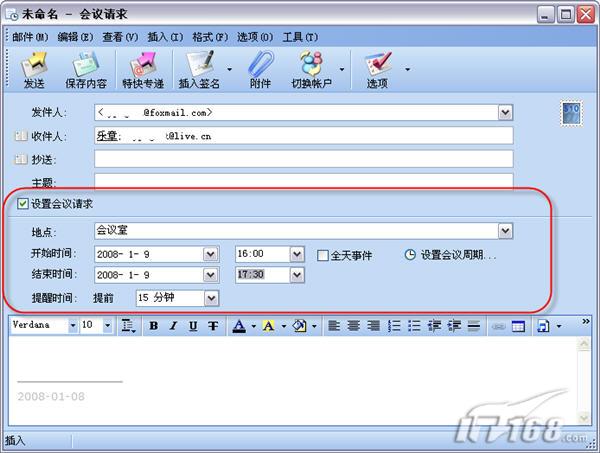Expand the end date 2008-1-9 dropdown
Image resolution: width=600 pixels, height=453 pixels.
(x=210, y=275)
